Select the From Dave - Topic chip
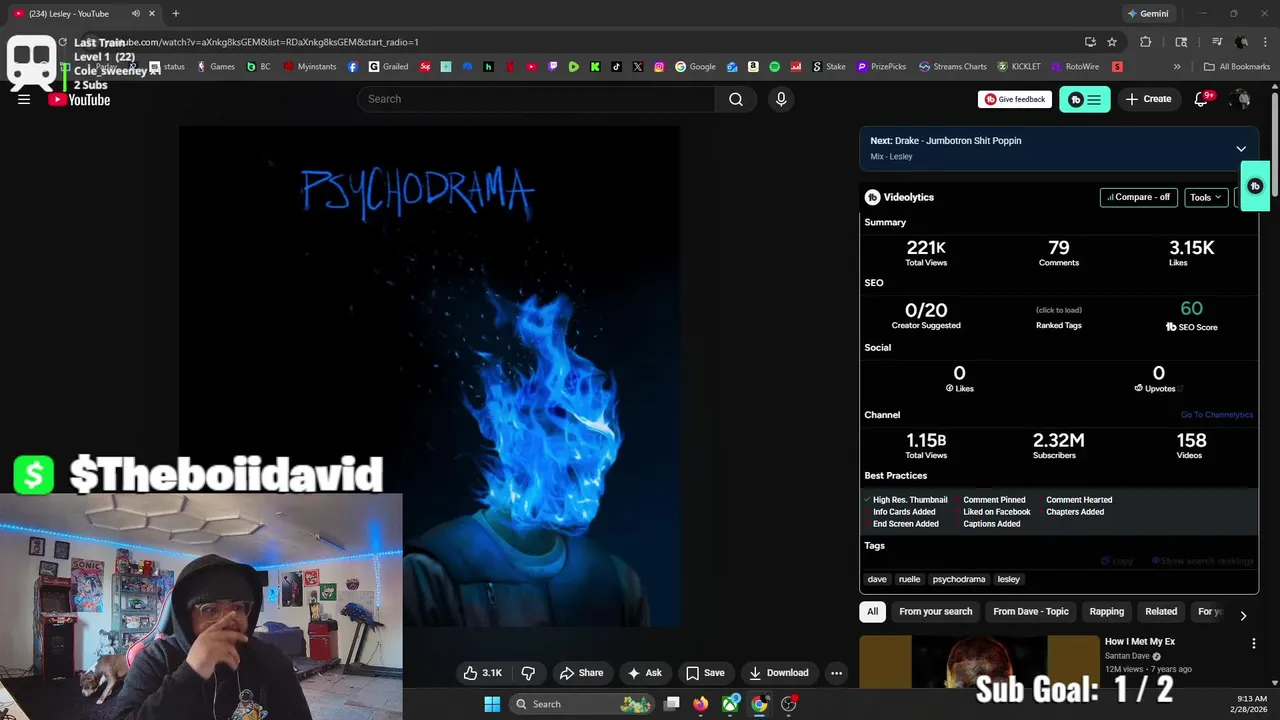This screenshot has height=720, width=1280. coord(1031,611)
